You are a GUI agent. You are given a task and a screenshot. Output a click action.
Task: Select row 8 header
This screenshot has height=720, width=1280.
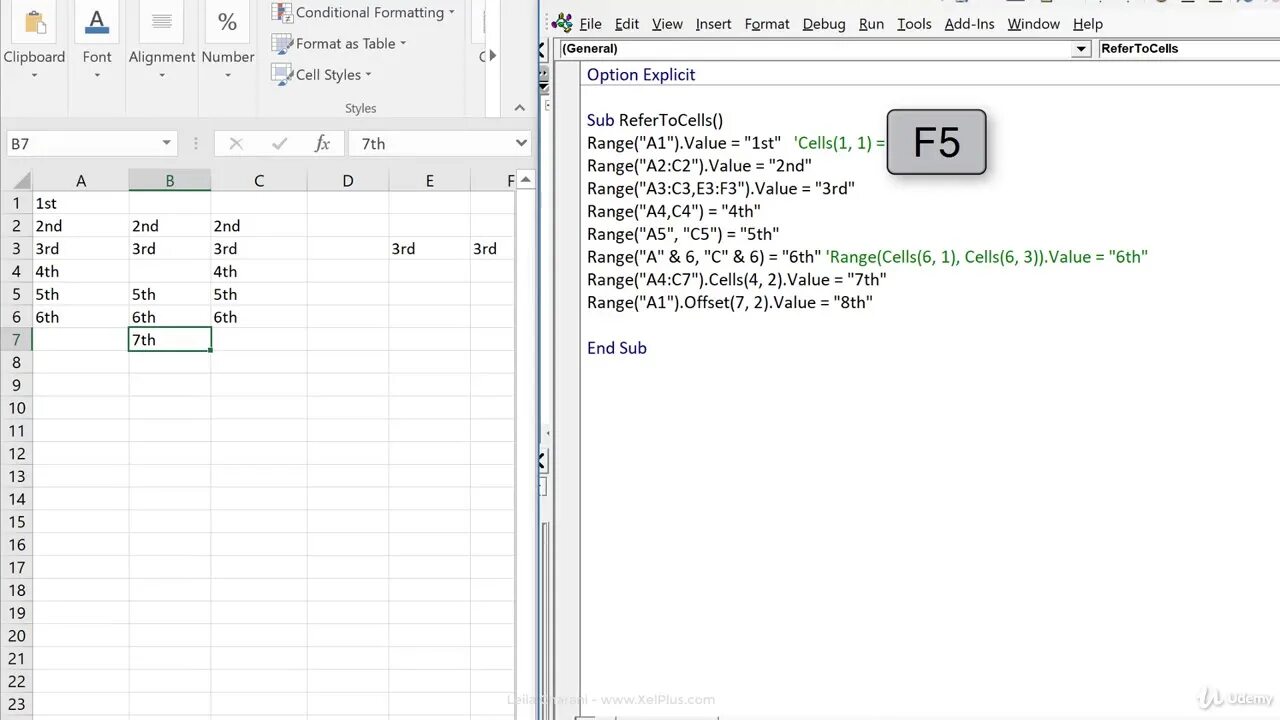tap(16, 362)
